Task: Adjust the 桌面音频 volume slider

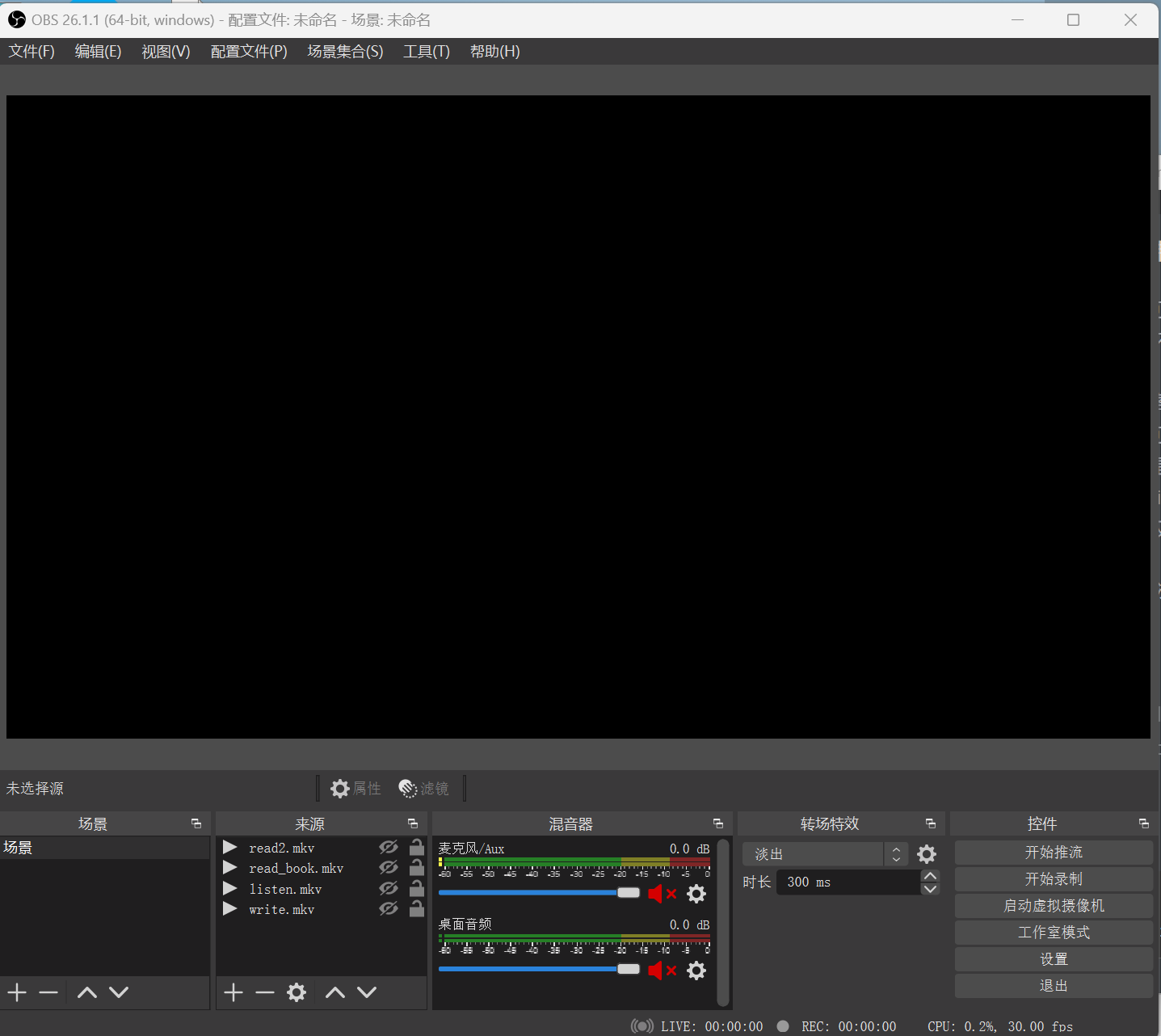Action: (539, 969)
